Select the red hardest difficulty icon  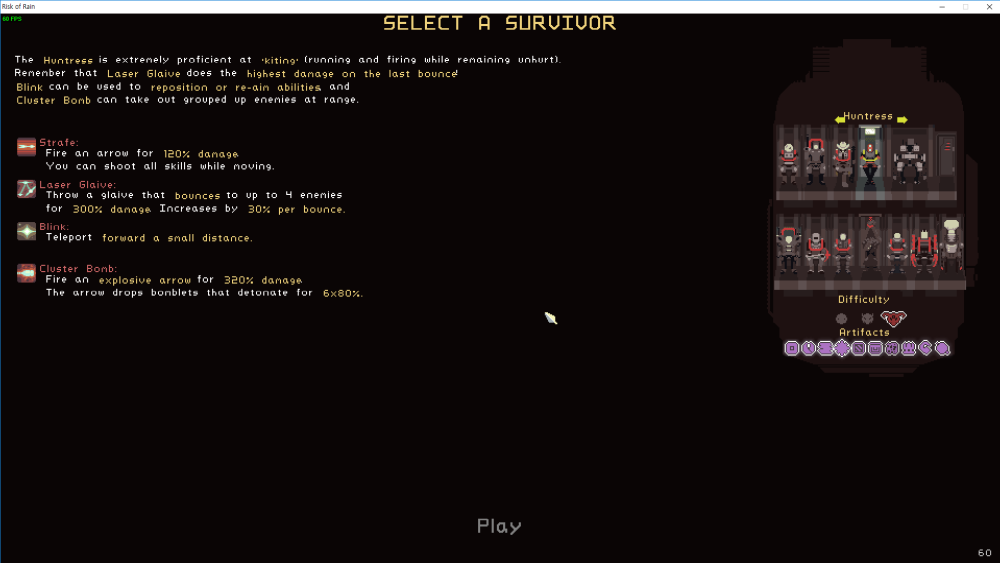[892, 319]
